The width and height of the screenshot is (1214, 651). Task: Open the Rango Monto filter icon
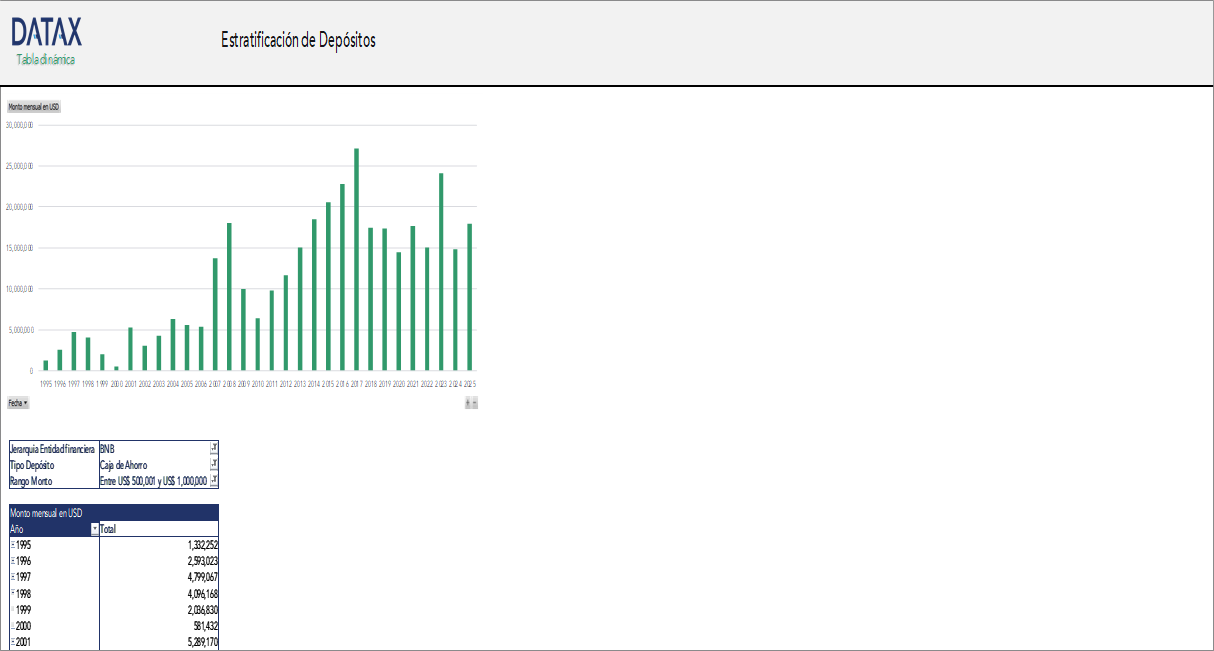coord(214,481)
